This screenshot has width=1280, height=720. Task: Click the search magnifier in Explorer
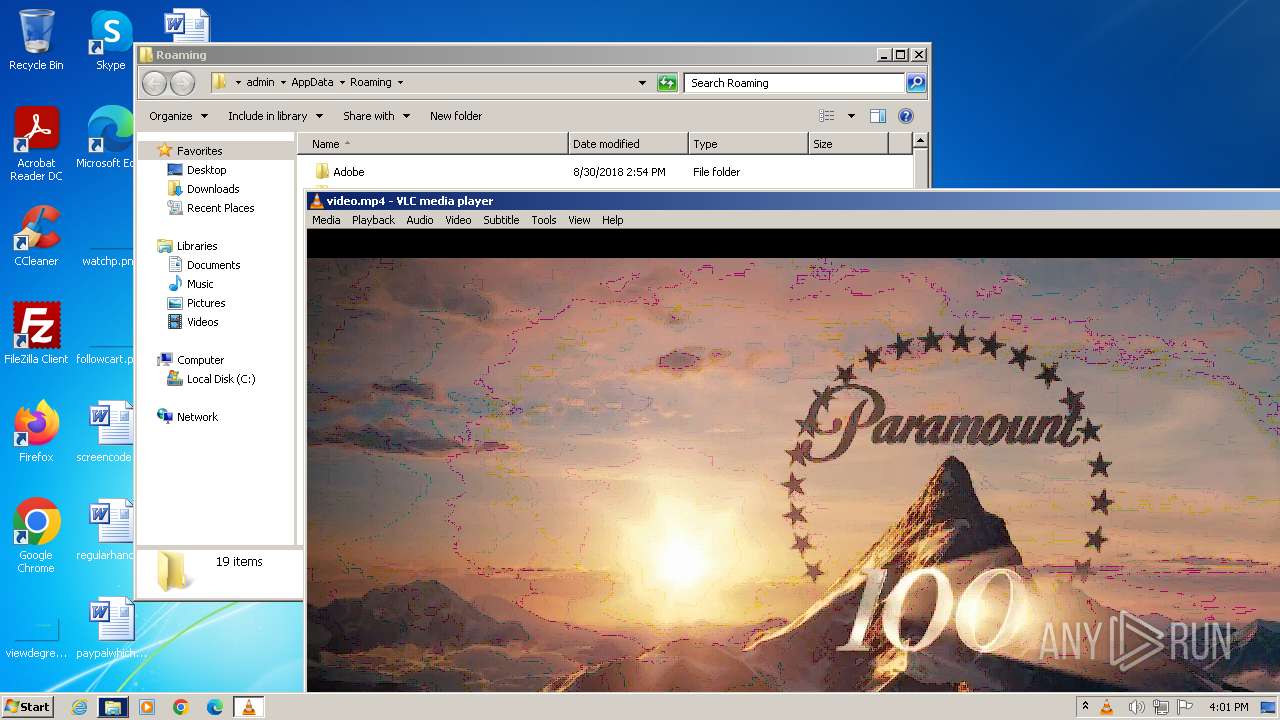[x=915, y=83]
